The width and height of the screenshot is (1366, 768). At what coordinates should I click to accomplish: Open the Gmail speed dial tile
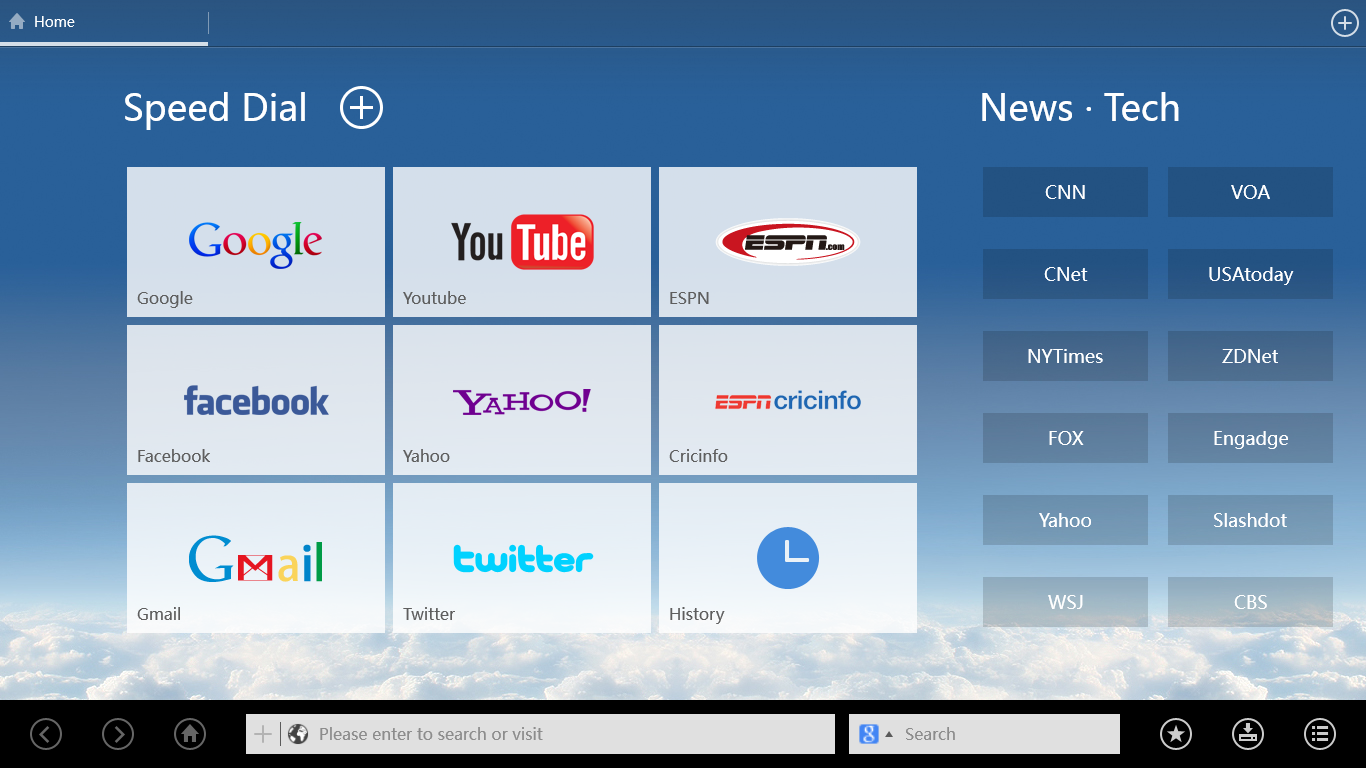256,558
